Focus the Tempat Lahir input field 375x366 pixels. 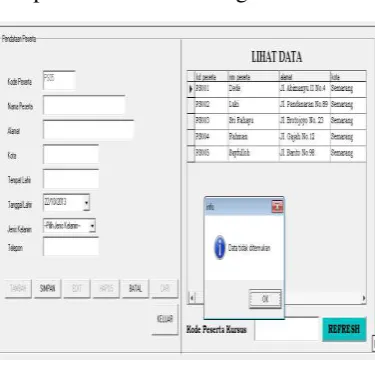pyautogui.click(x=71, y=179)
